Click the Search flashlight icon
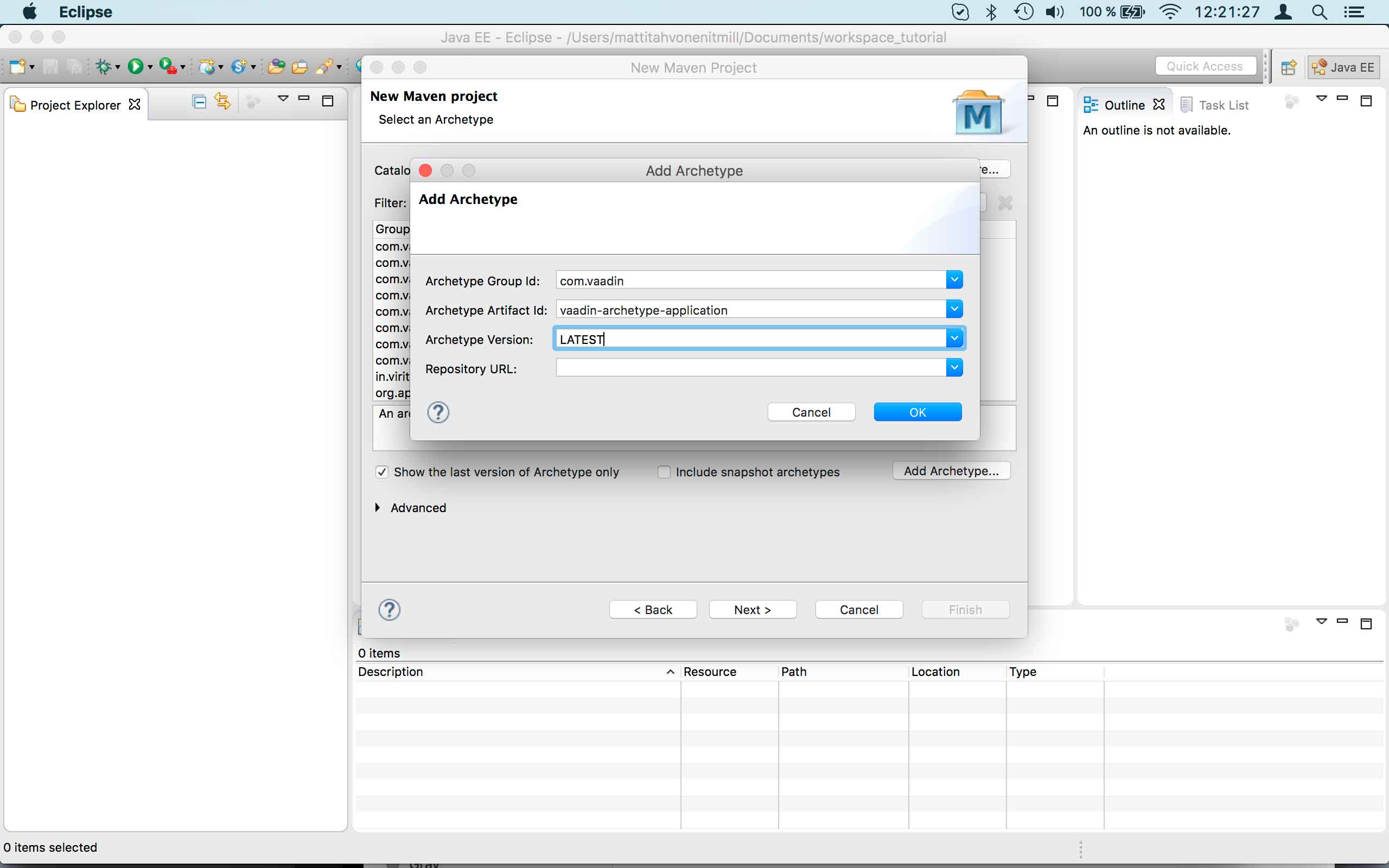Image resolution: width=1389 pixels, height=868 pixels. [x=324, y=67]
